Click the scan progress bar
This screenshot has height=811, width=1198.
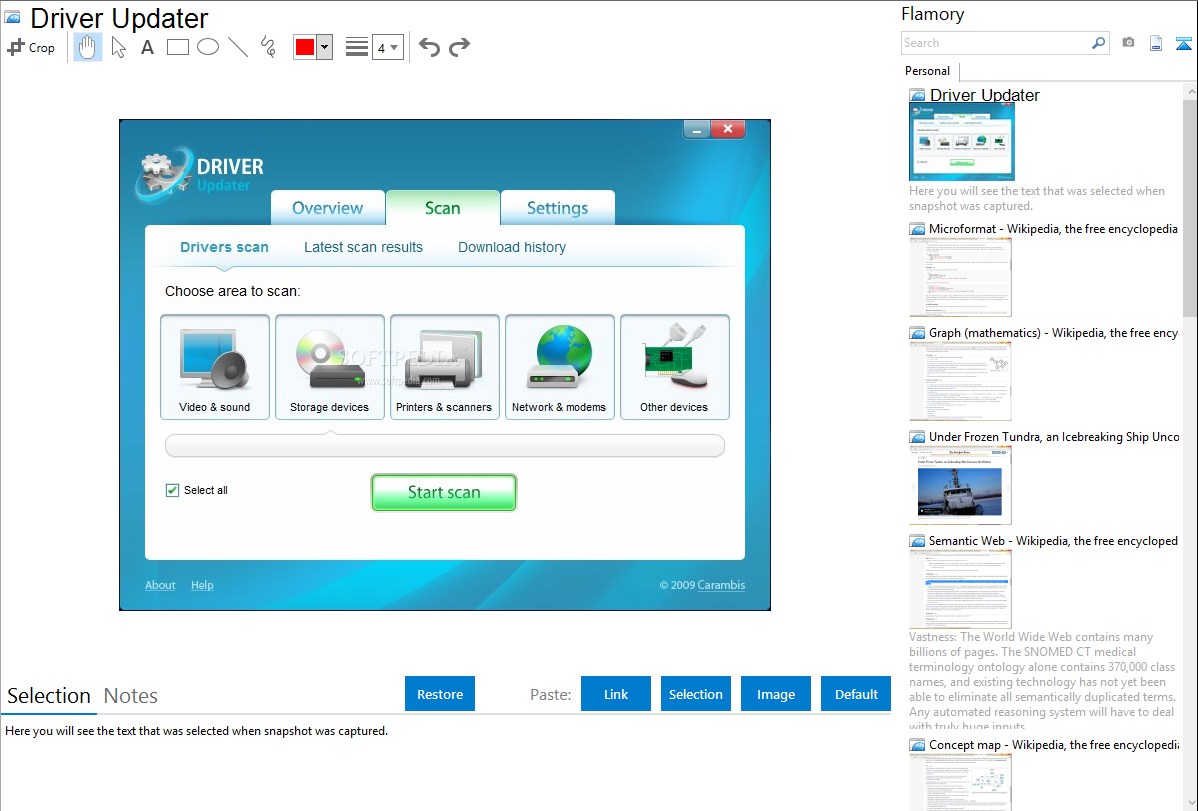(445, 446)
